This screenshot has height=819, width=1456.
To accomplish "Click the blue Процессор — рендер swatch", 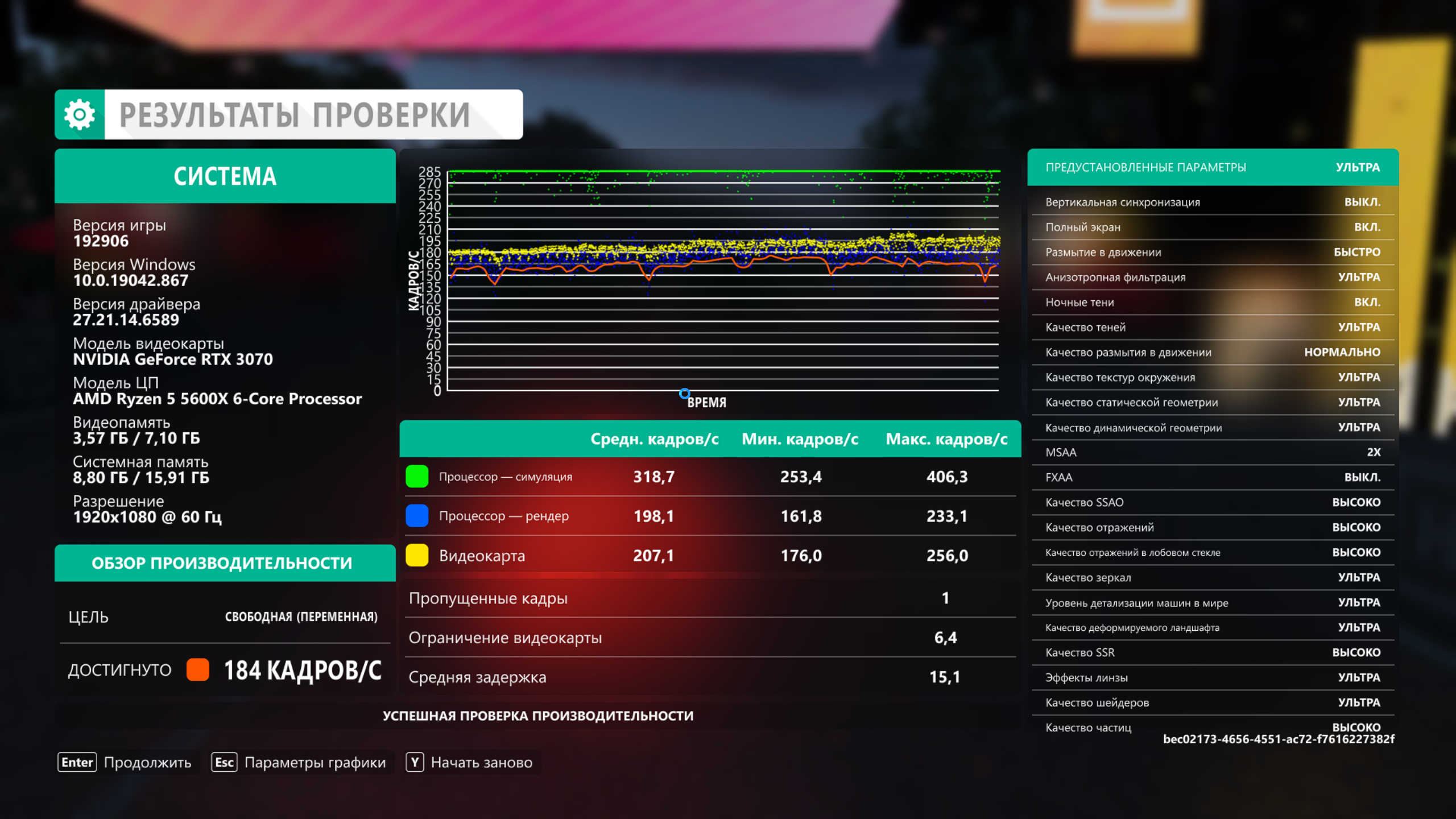I will [417, 516].
